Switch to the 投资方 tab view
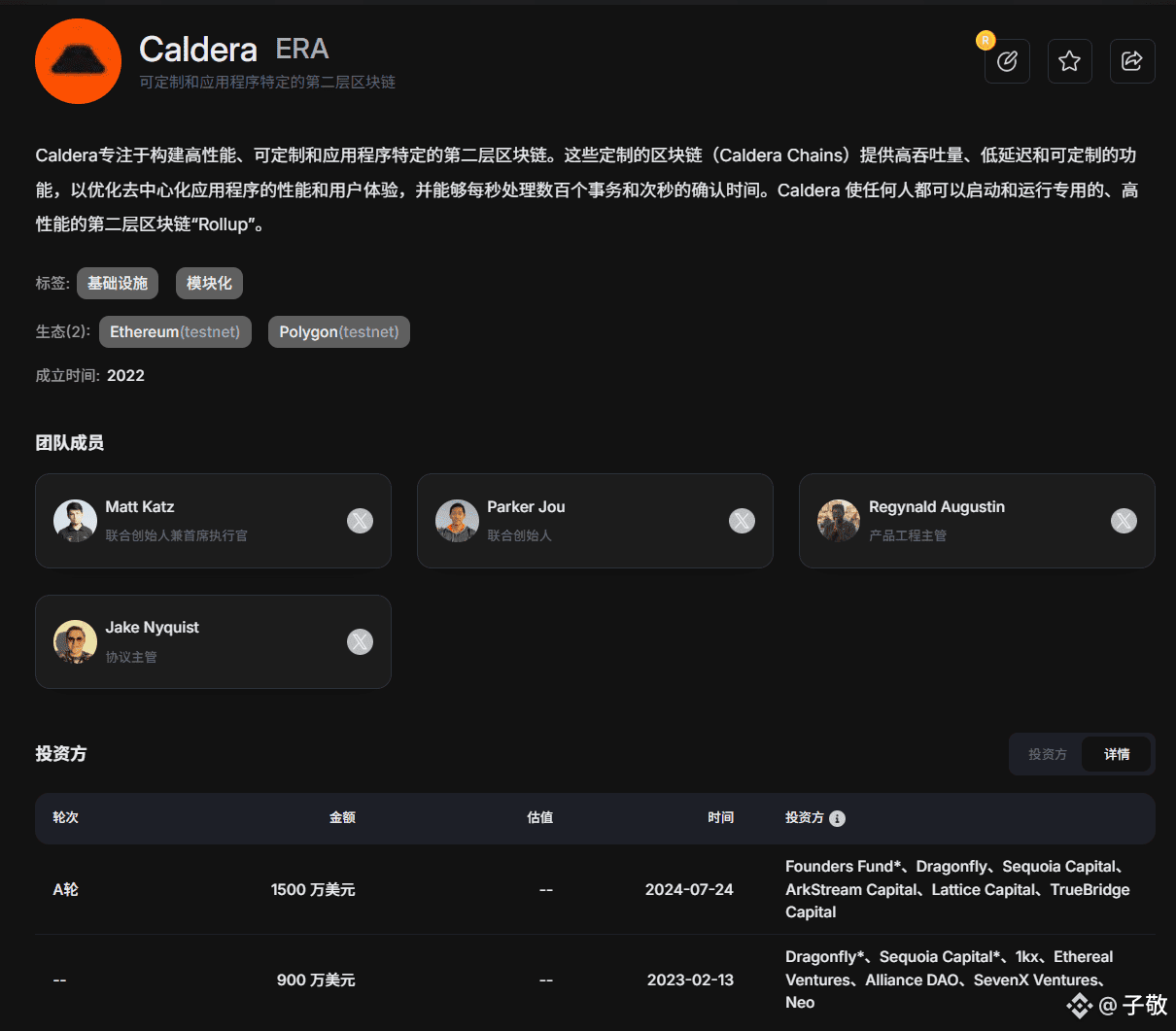The image size is (1176, 1031). coord(1048,754)
